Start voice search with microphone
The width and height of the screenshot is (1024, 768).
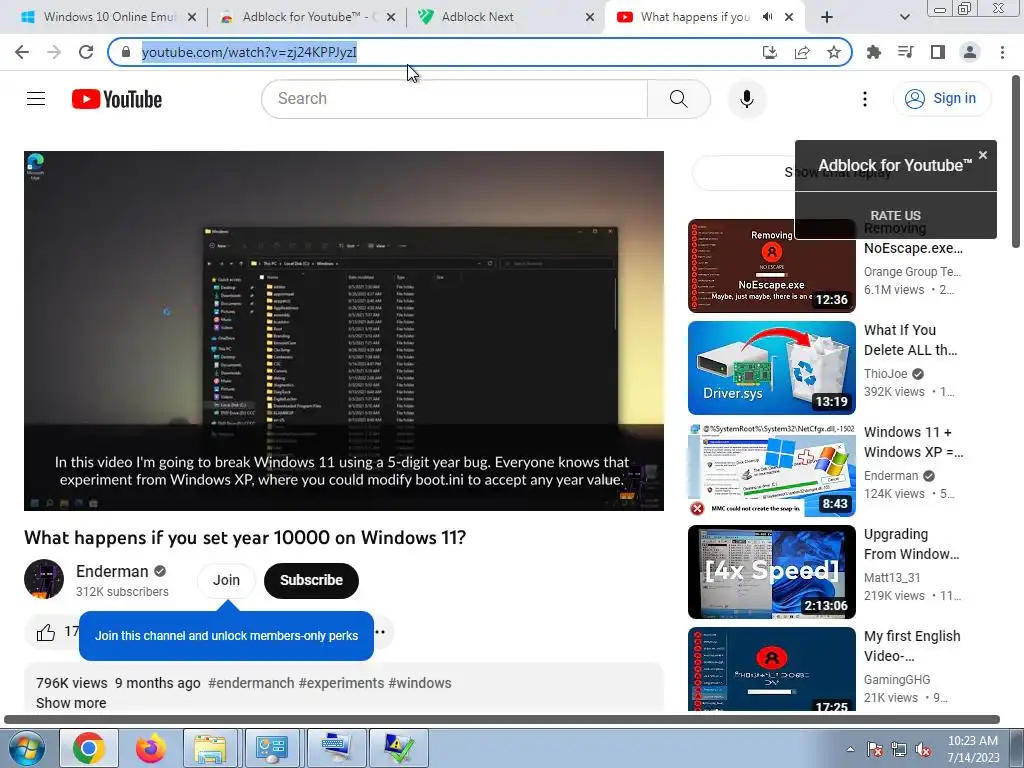point(746,99)
